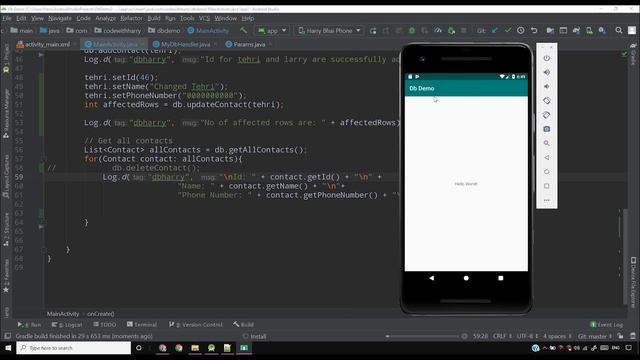The width and height of the screenshot is (640, 360).
Task: Click the Make Project hammer icon
Action: tap(244, 30)
